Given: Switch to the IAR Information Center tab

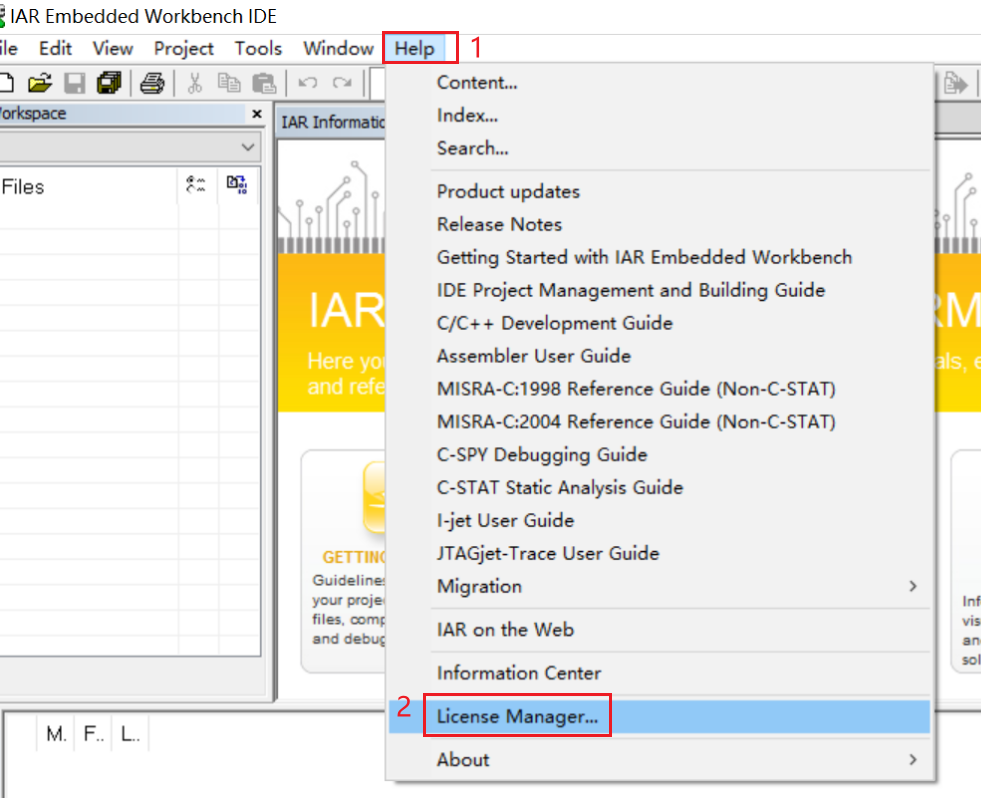Looking at the screenshot, I should pyautogui.click(x=331, y=122).
